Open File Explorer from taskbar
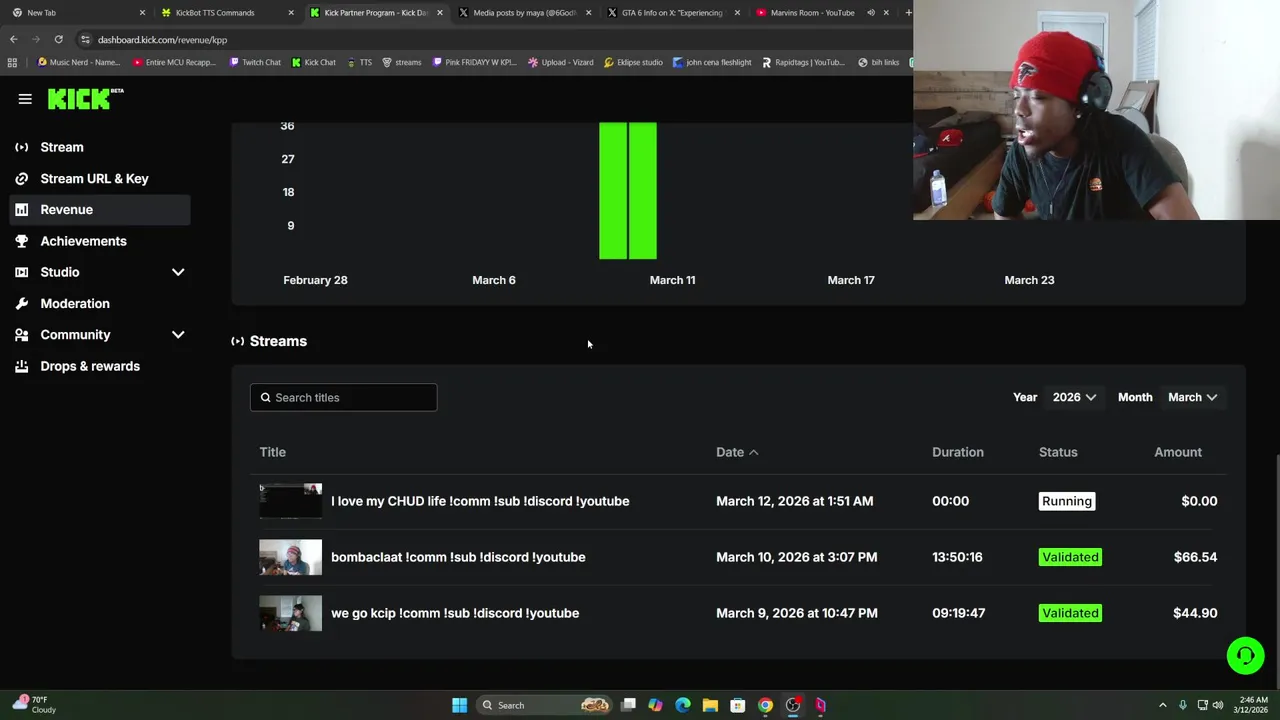1280x720 pixels. click(710, 705)
